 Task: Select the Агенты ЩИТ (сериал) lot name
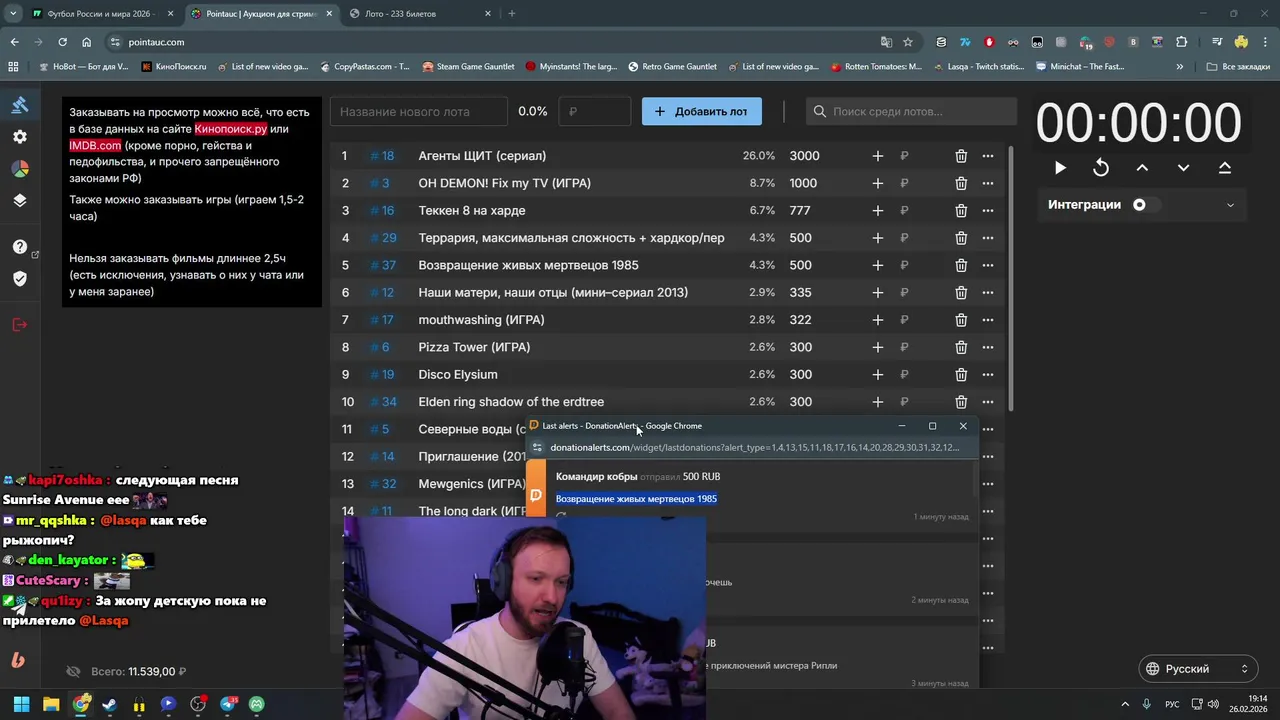(x=482, y=156)
